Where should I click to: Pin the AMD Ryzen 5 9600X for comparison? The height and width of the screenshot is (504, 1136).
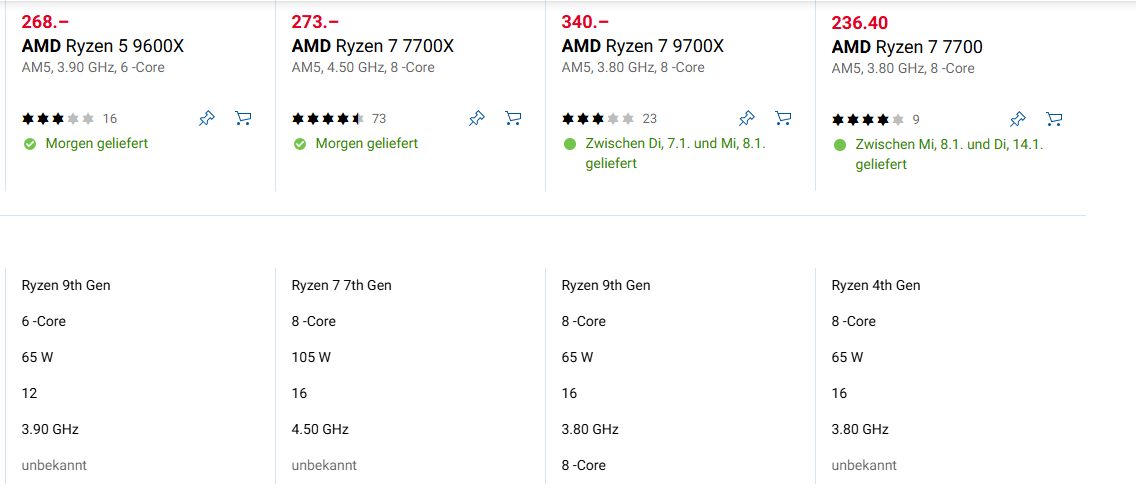coord(207,119)
